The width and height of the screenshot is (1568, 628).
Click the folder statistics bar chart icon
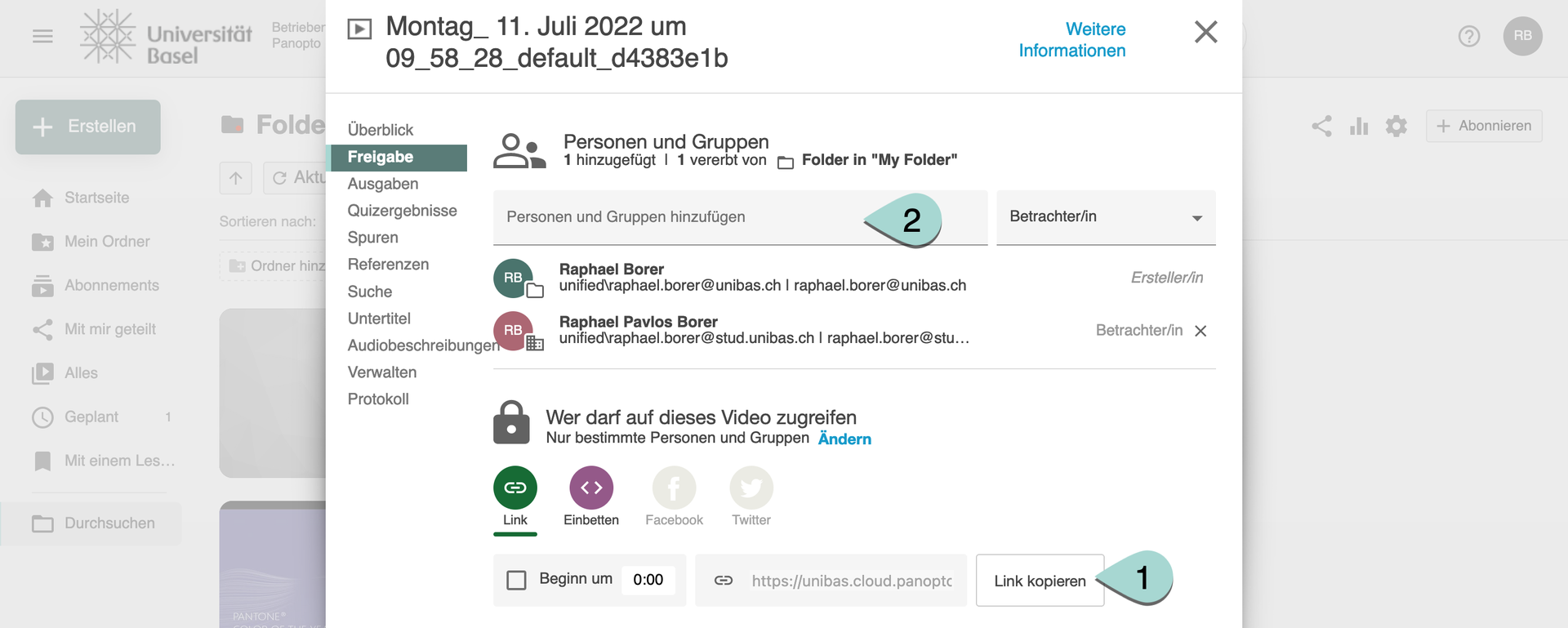pyautogui.click(x=1359, y=126)
